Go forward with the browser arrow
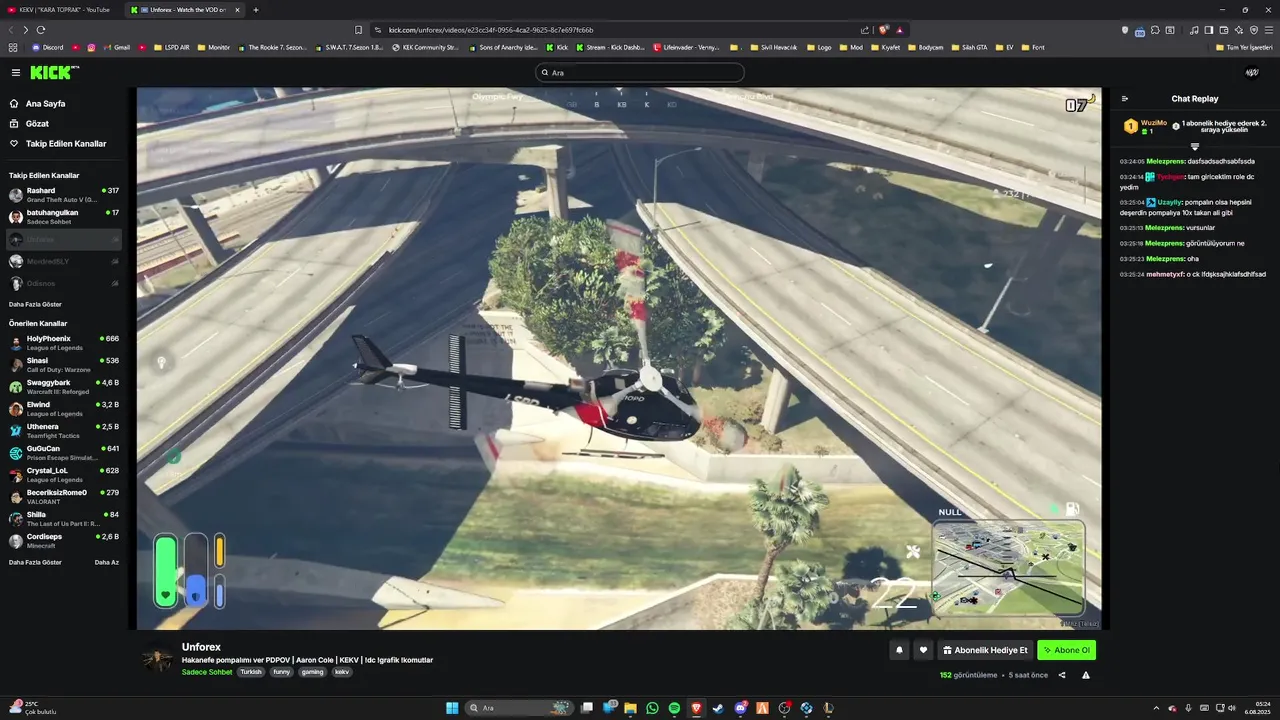1280x720 pixels. (26, 30)
